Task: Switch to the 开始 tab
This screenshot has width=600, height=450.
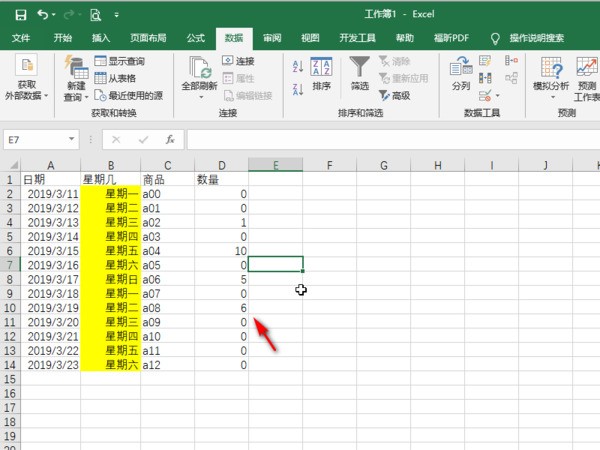Action: pyautogui.click(x=62, y=38)
